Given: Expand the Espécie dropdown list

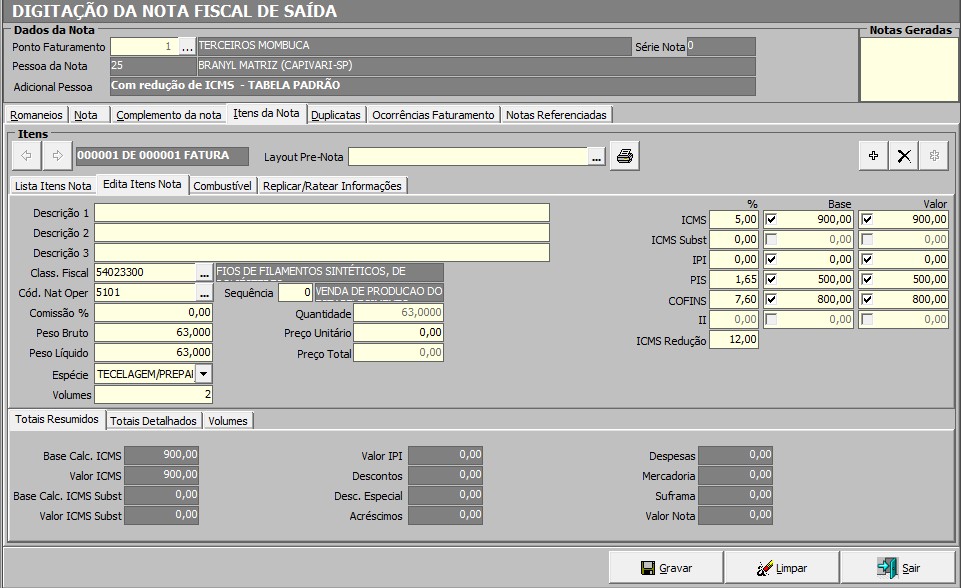Looking at the screenshot, I should [x=203, y=374].
